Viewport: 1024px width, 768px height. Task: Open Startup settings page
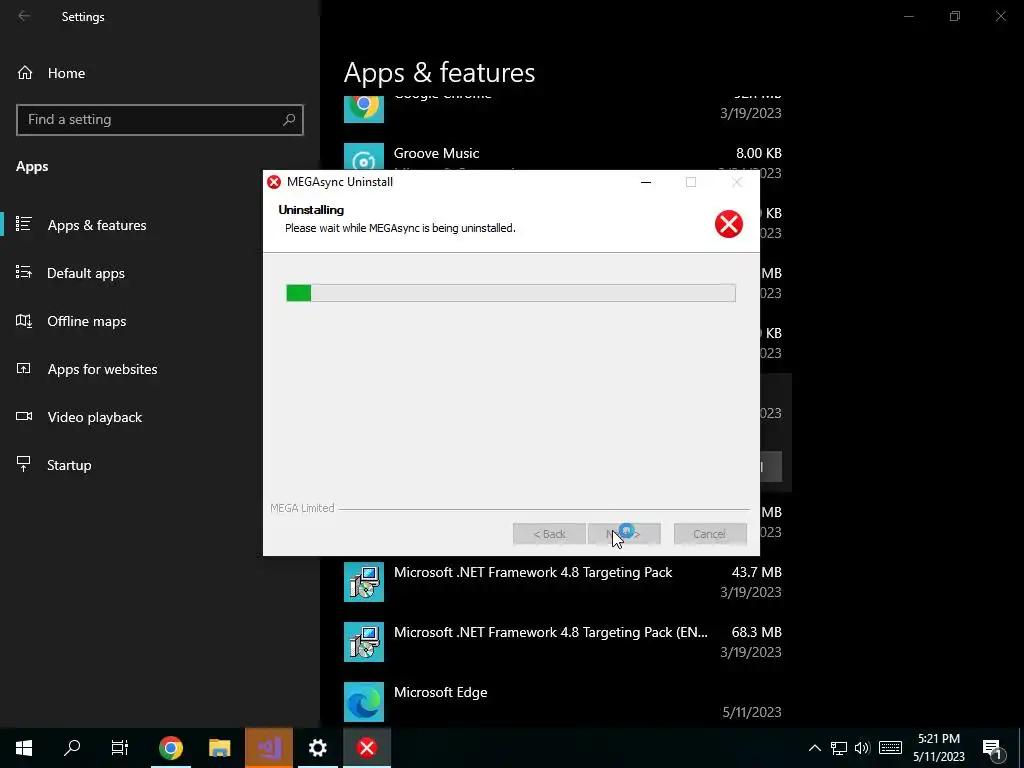pyautogui.click(x=69, y=465)
